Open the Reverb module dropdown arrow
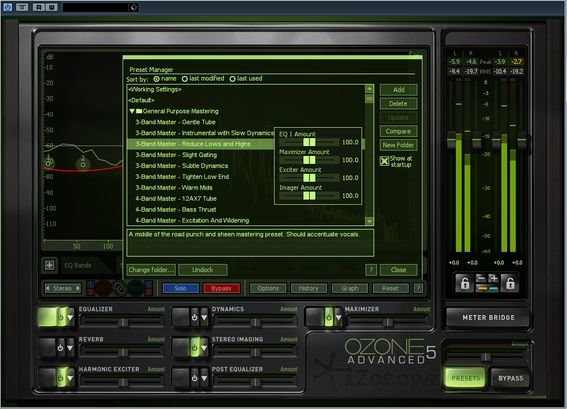The width and height of the screenshot is (567, 409). [70, 348]
